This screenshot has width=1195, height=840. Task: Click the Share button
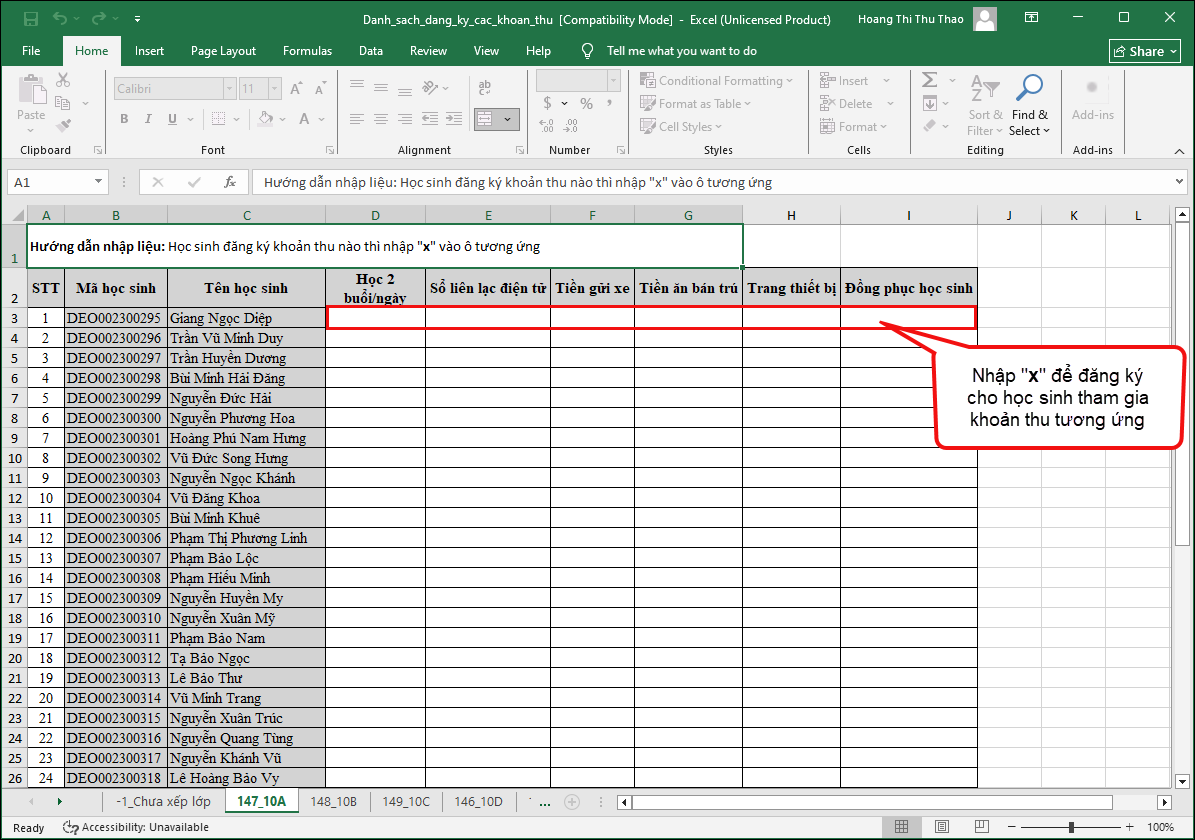point(1144,51)
